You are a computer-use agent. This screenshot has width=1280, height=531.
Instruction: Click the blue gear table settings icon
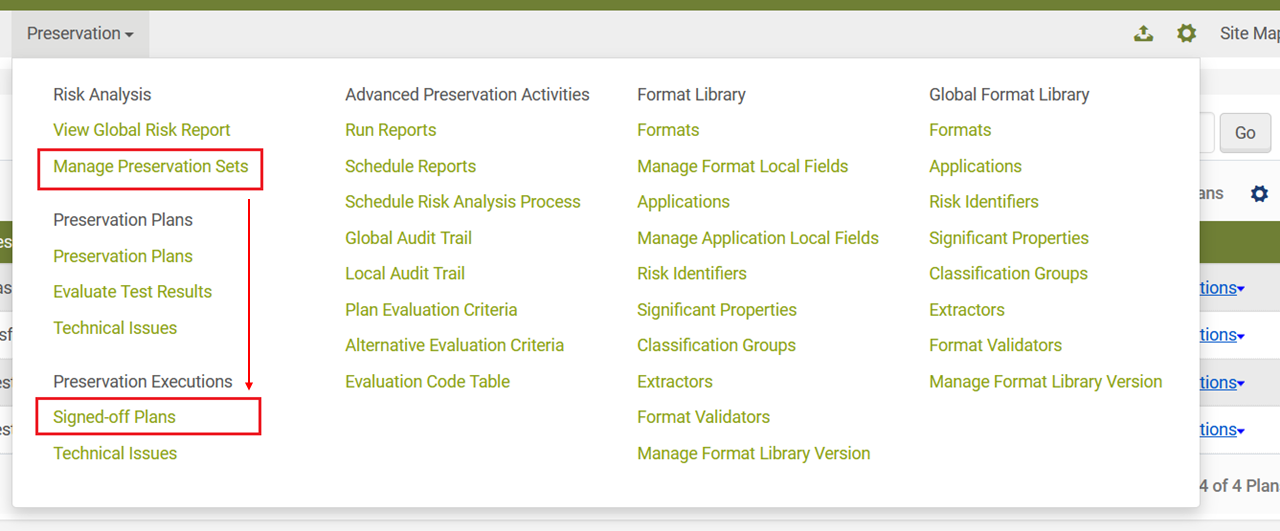point(1259,194)
